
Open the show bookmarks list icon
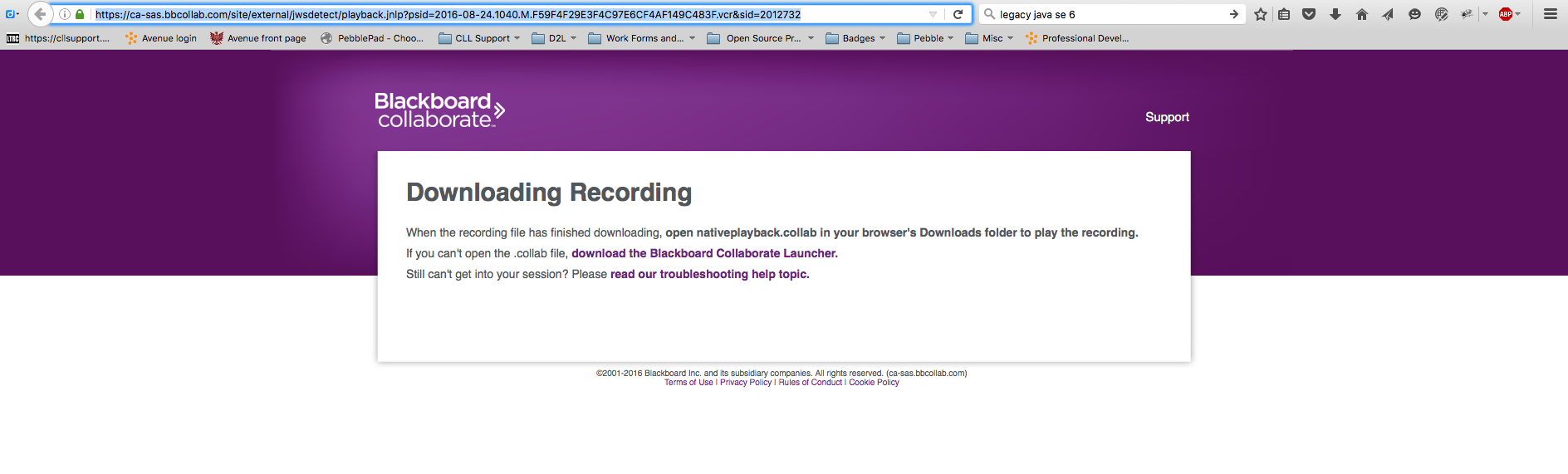click(1284, 14)
